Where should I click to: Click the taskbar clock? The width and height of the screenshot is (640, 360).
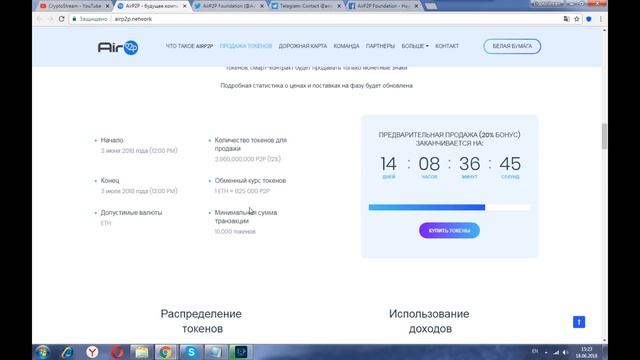click(587, 353)
